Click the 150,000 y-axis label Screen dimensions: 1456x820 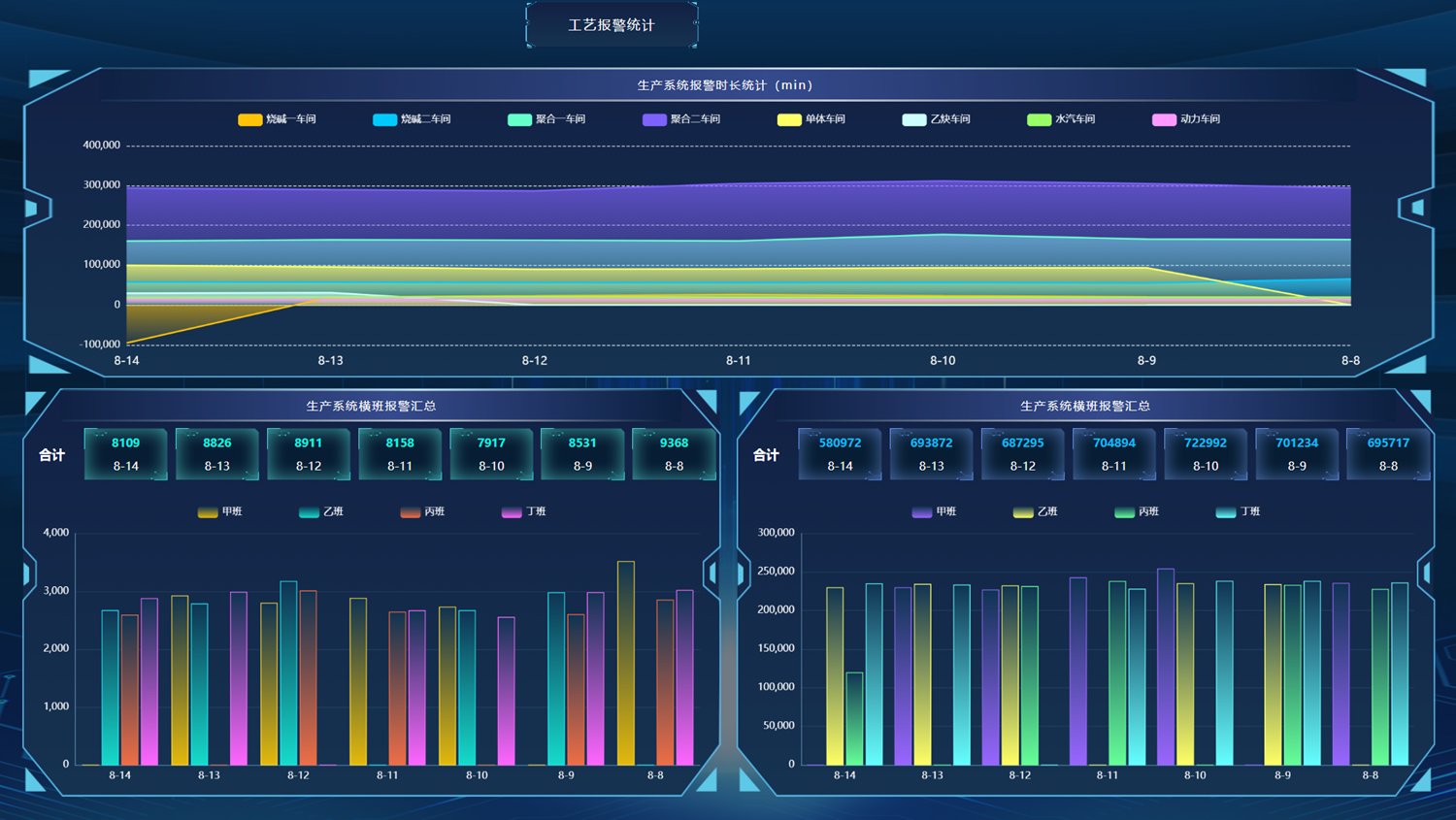[x=777, y=647]
